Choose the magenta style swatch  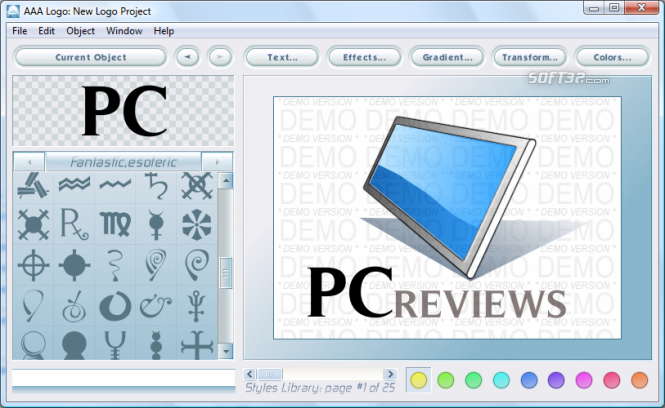[584, 380]
